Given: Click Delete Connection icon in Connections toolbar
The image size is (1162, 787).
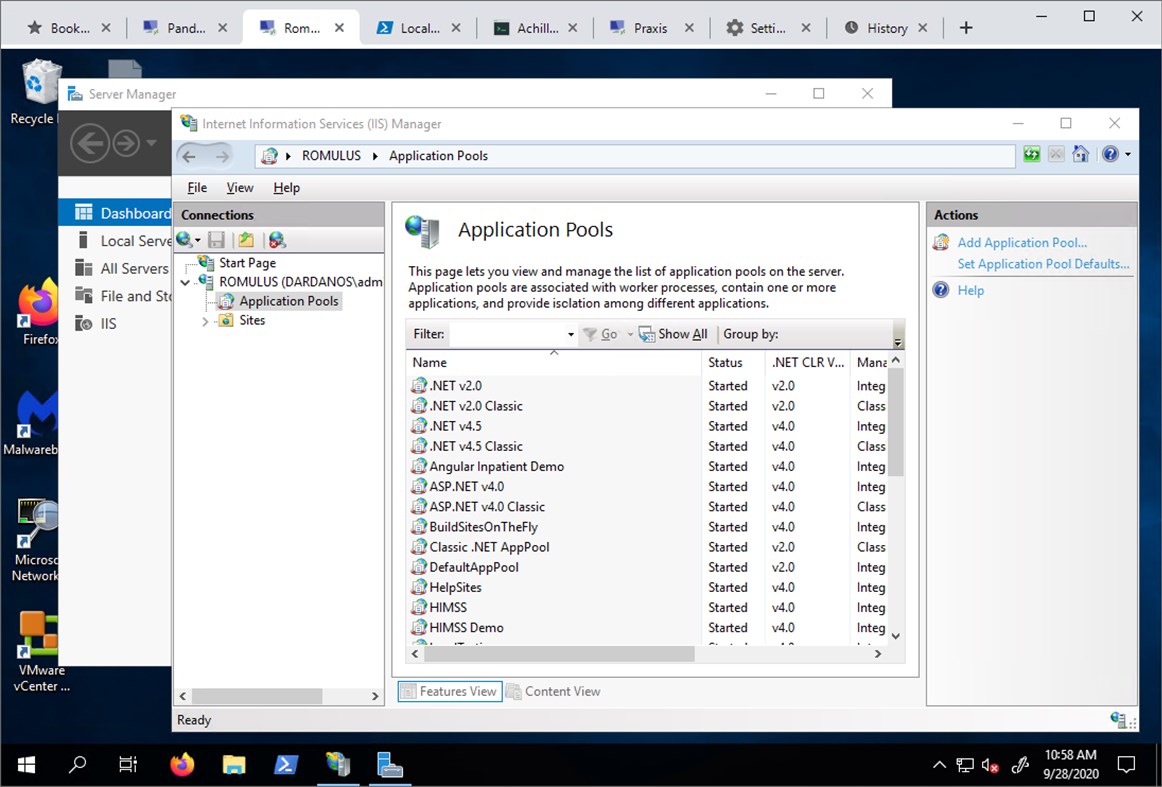Looking at the screenshot, I should tap(277, 239).
